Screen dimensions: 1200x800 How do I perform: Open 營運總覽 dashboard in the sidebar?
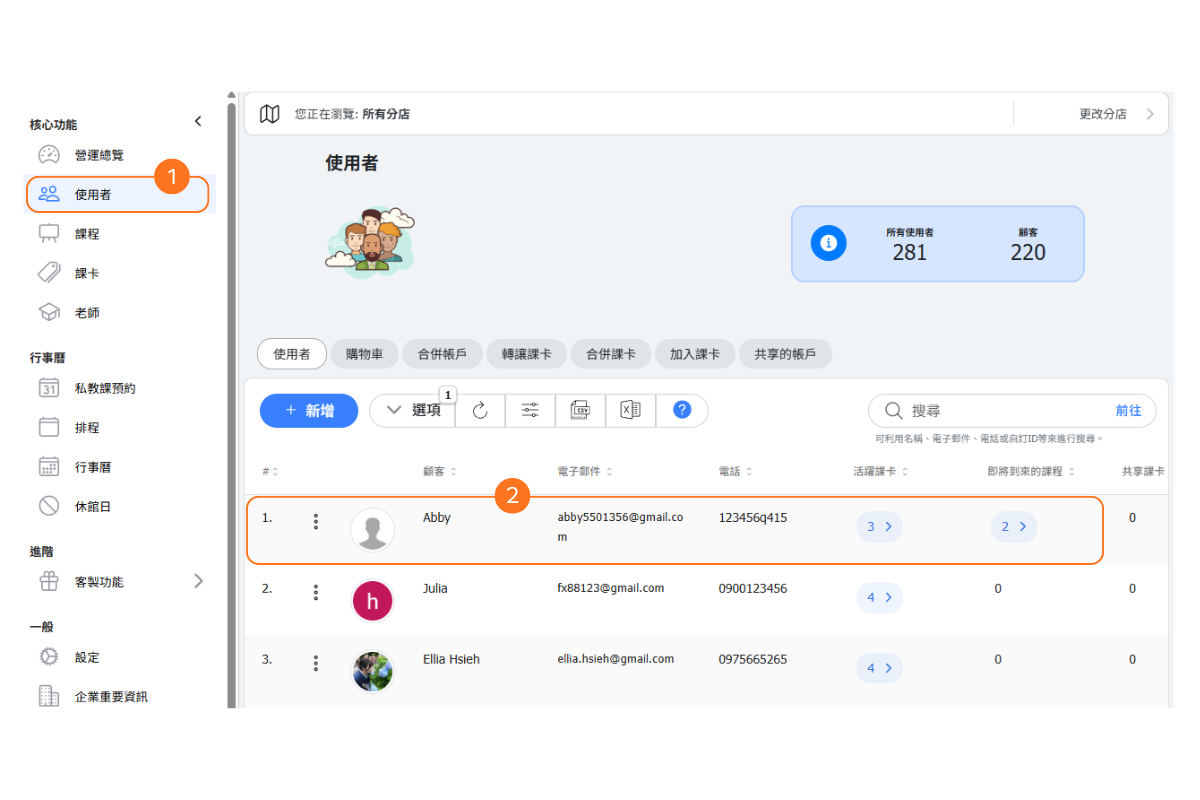pyautogui.click(x=99, y=155)
